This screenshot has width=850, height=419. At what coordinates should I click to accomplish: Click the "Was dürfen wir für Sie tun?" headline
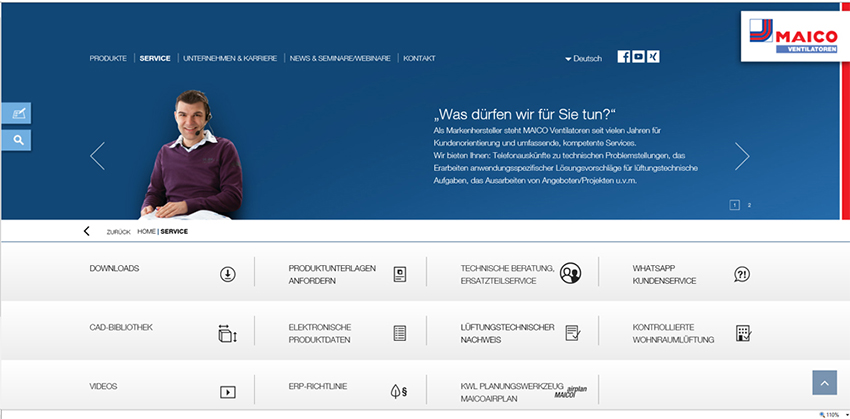click(525, 114)
